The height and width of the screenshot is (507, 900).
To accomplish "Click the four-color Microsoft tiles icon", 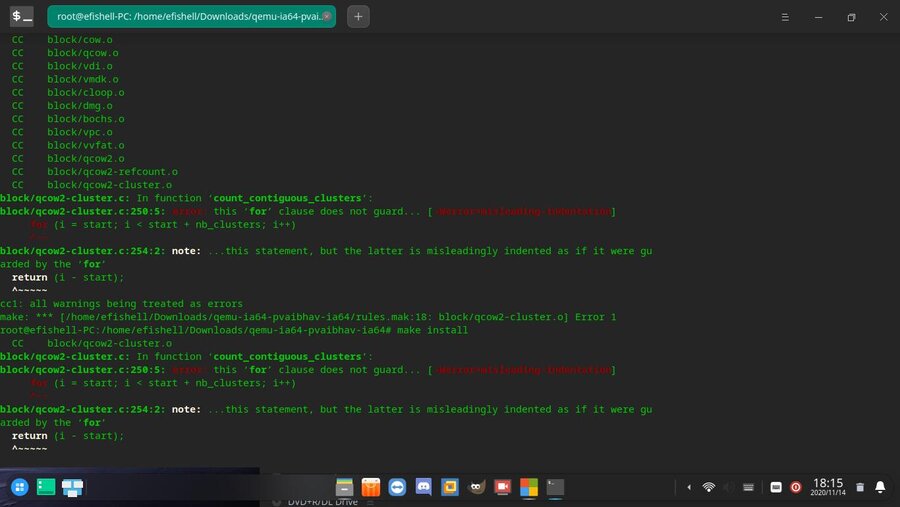I will tap(529, 487).
